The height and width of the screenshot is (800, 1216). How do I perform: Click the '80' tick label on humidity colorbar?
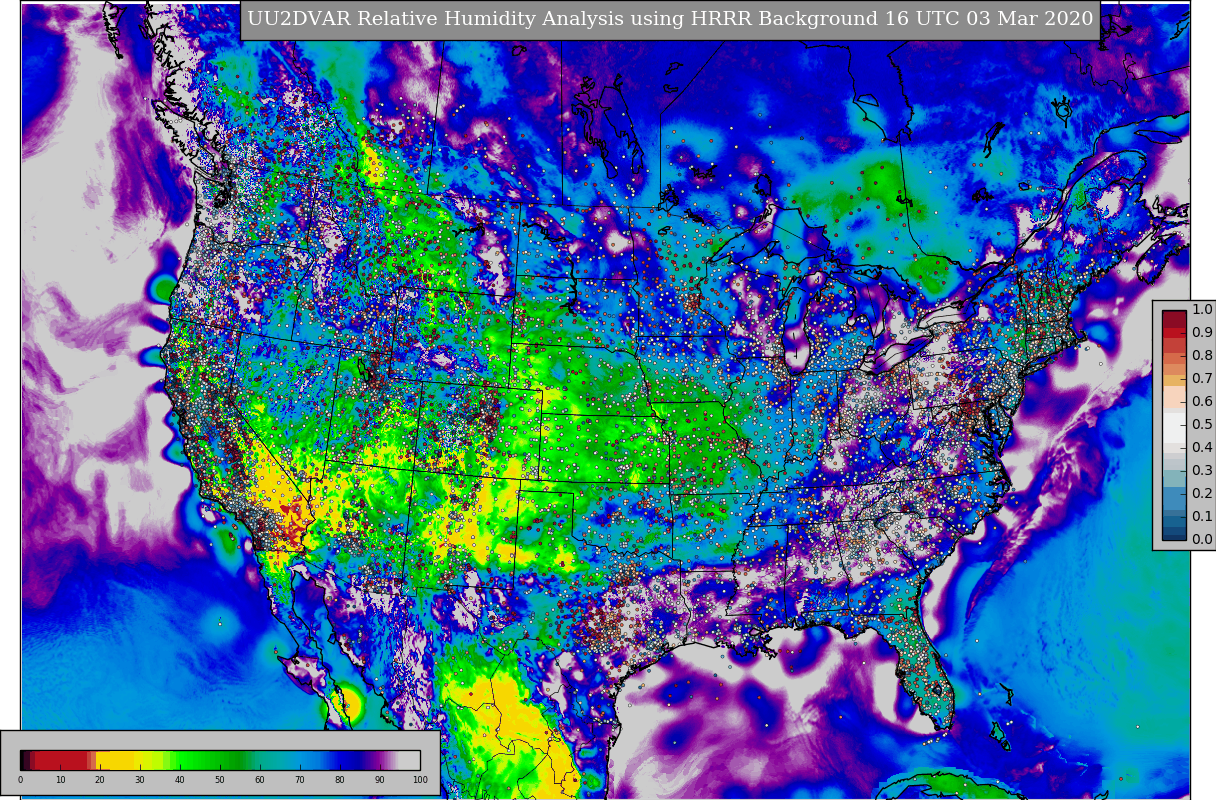coord(340,779)
